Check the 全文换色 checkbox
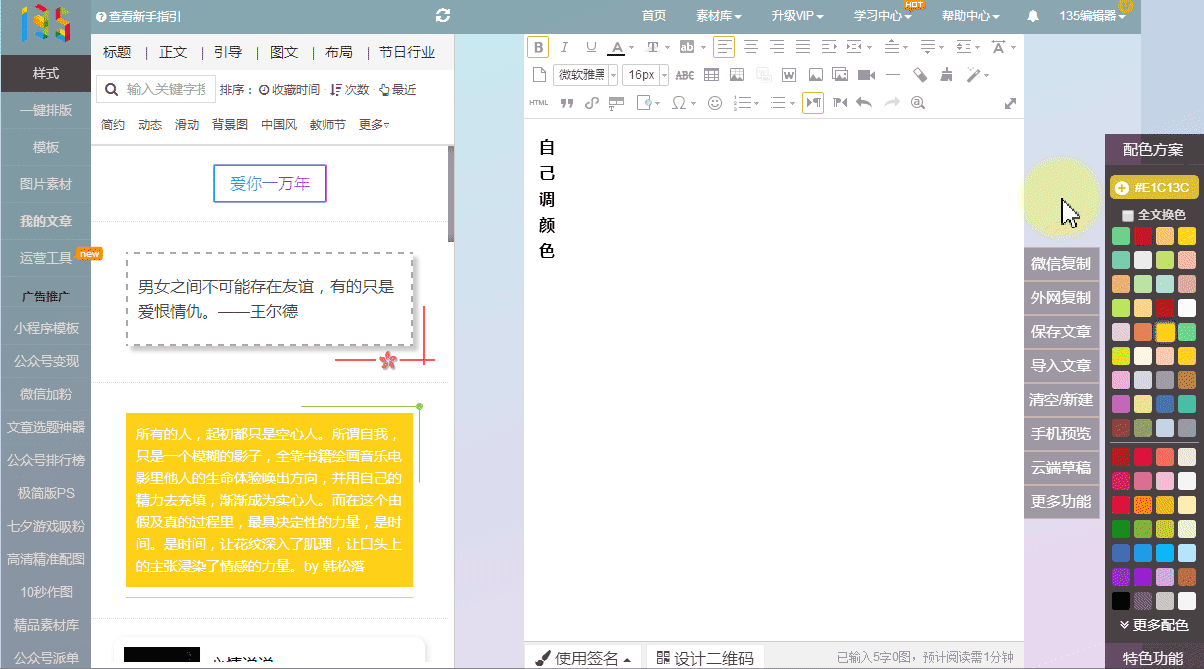 1128,215
